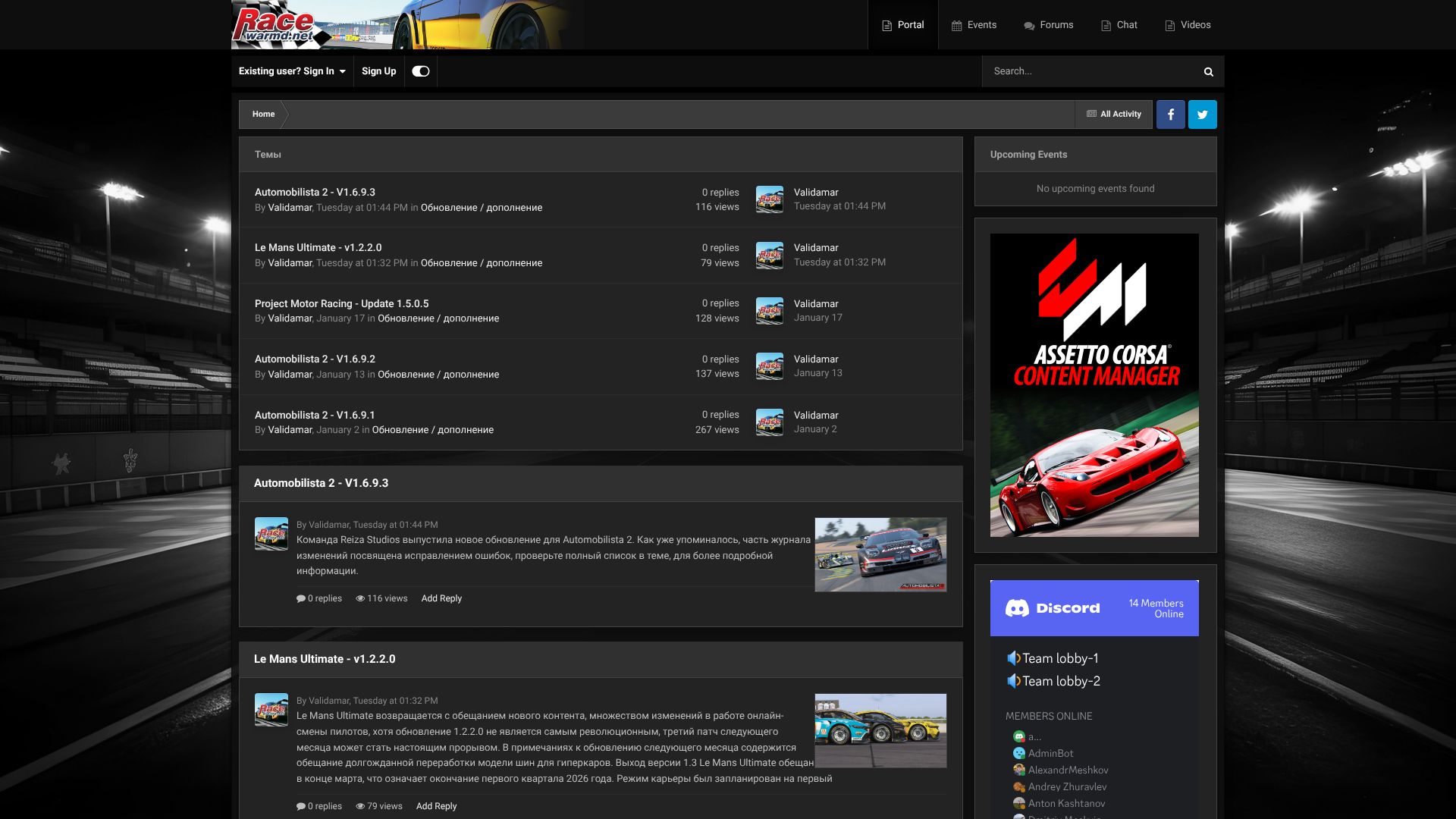Open topic Project Motor Racing - Update 1.5.0.5
1456x819 pixels.
(x=341, y=303)
